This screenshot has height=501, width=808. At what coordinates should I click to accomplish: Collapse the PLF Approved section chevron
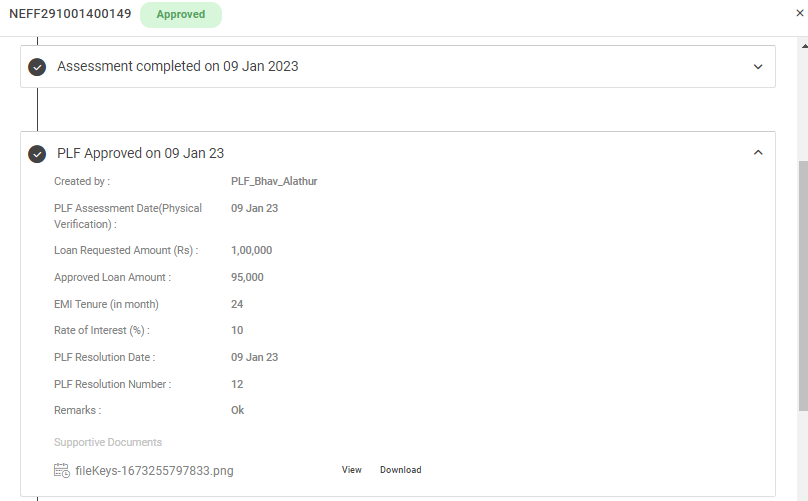tap(758, 153)
